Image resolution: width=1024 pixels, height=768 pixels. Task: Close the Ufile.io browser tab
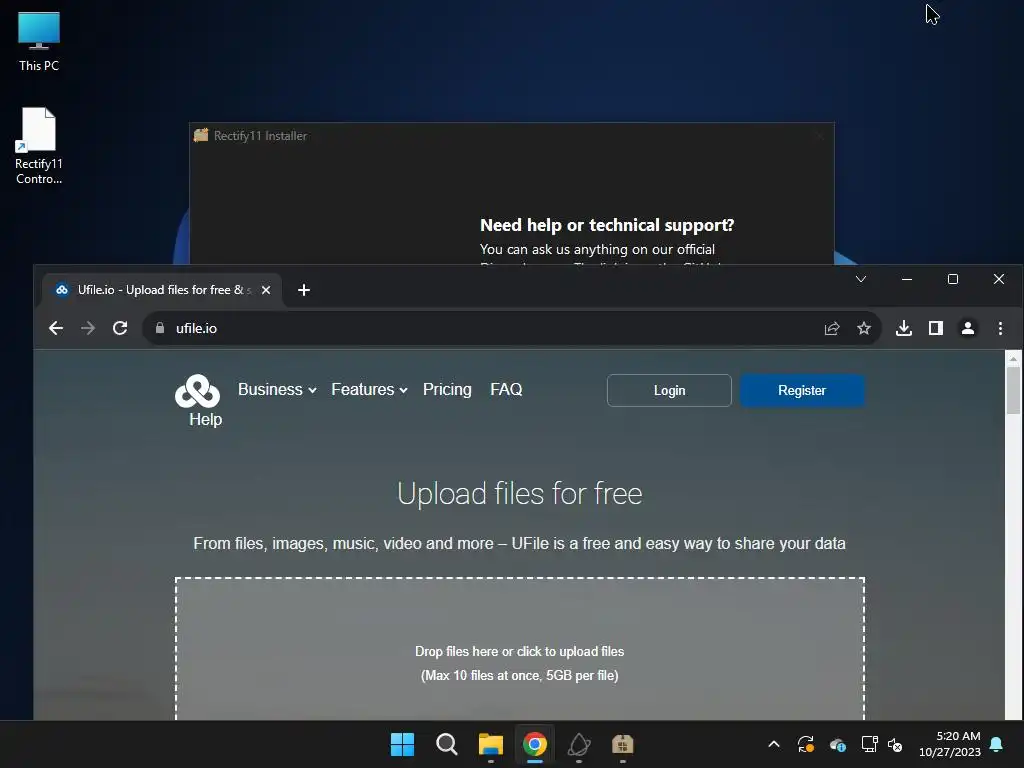[266, 290]
